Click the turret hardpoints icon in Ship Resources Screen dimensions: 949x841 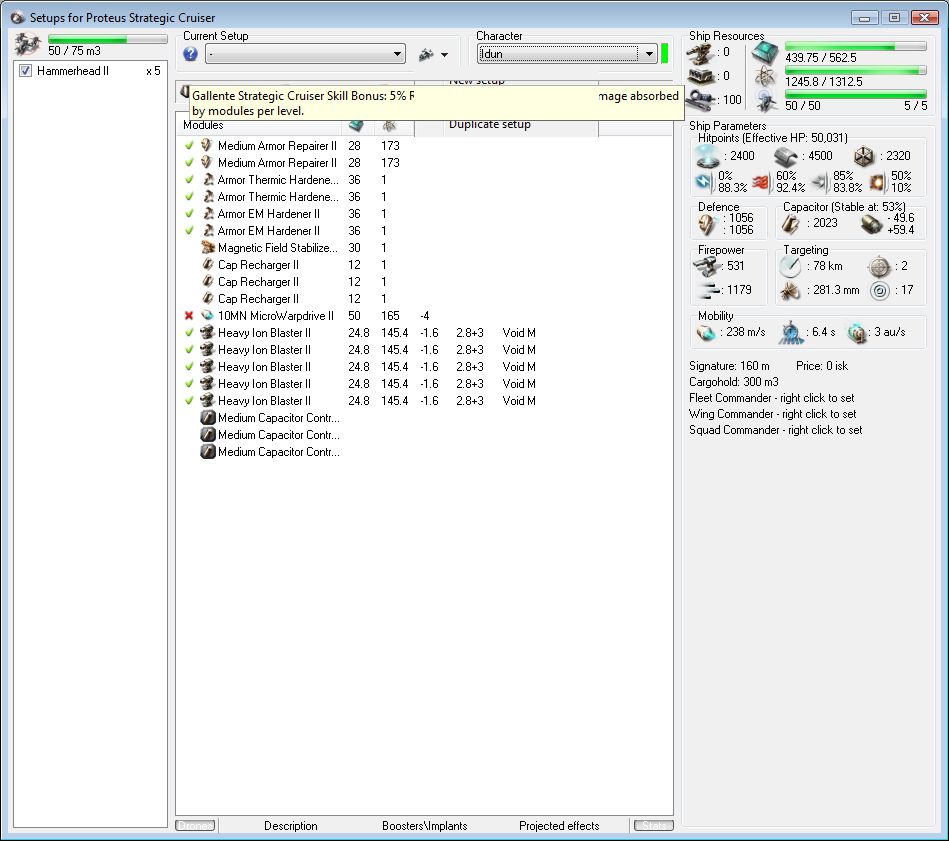pos(701,54)
